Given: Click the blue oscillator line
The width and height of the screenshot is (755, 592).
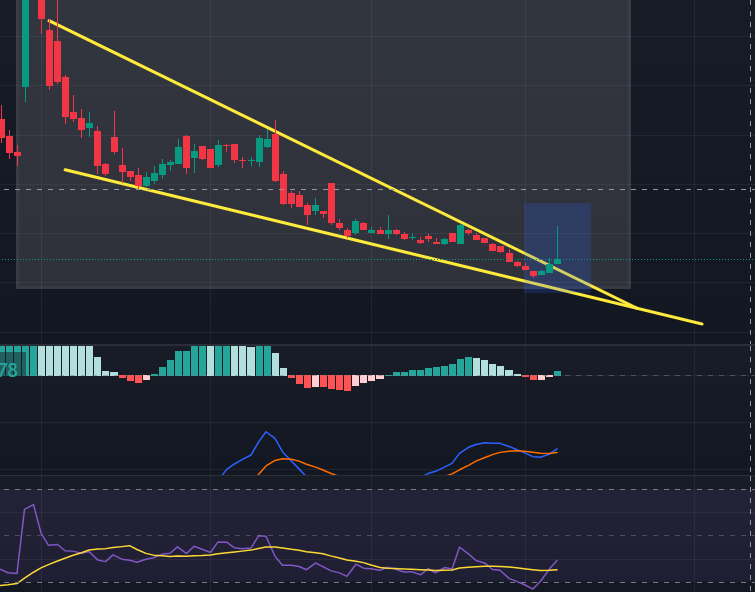Looking at the screenshot, I should [486, 443].
